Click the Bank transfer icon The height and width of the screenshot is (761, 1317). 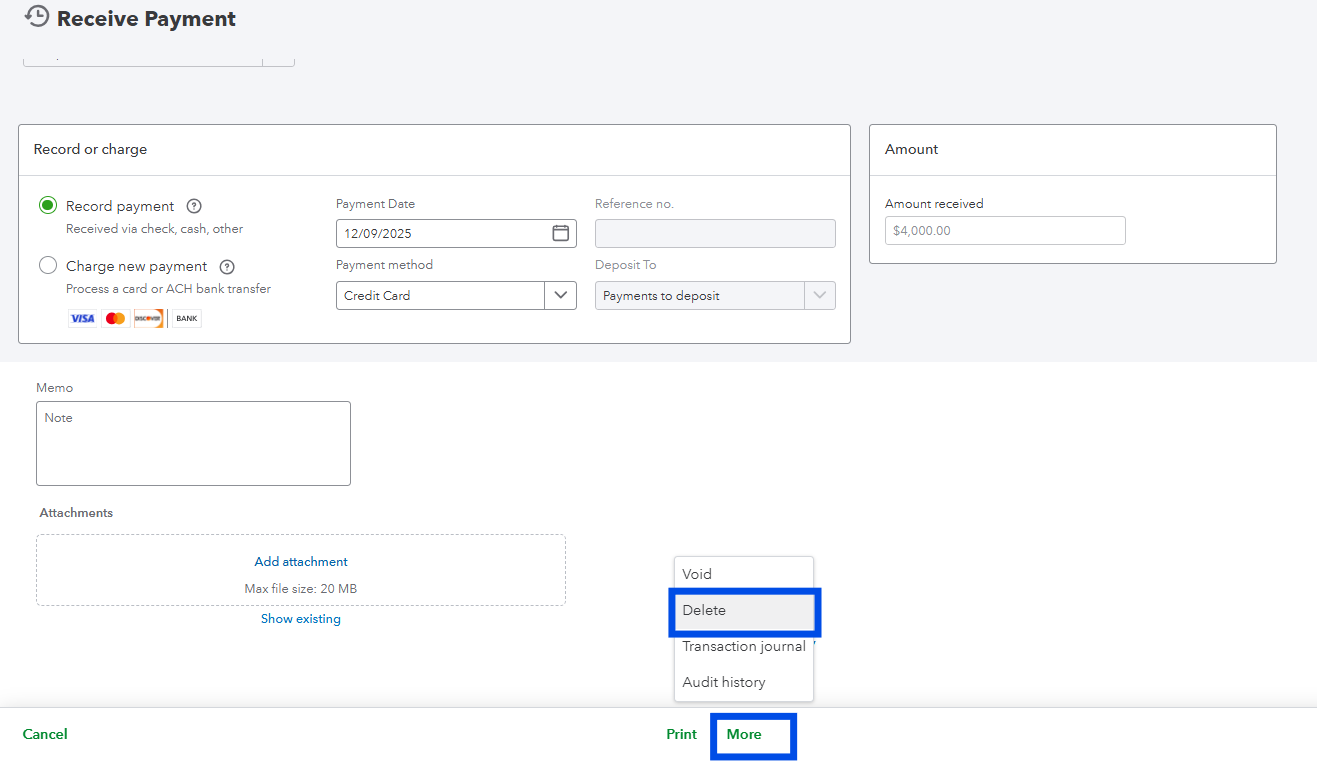point(187,318)
